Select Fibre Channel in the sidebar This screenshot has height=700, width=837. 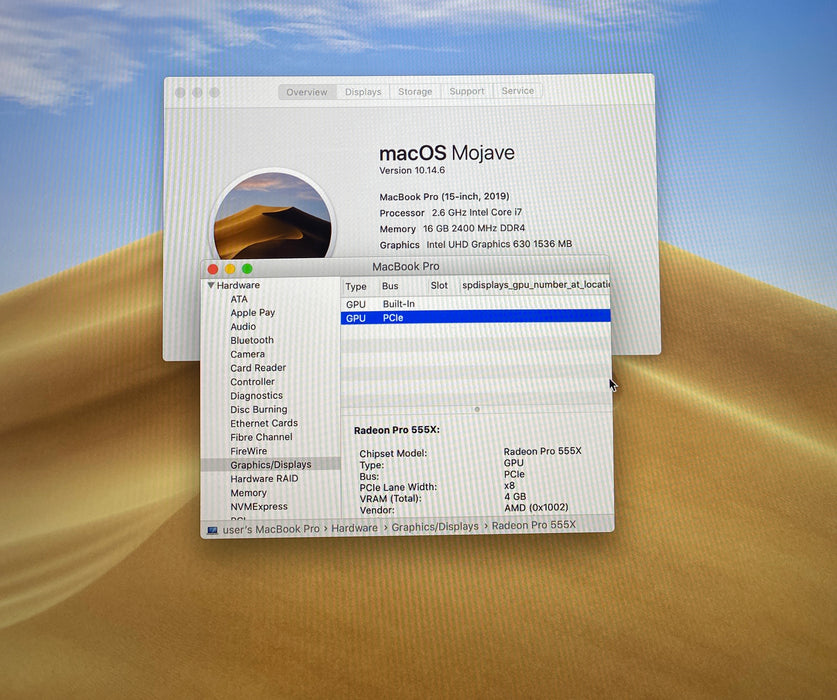[261, 437]
